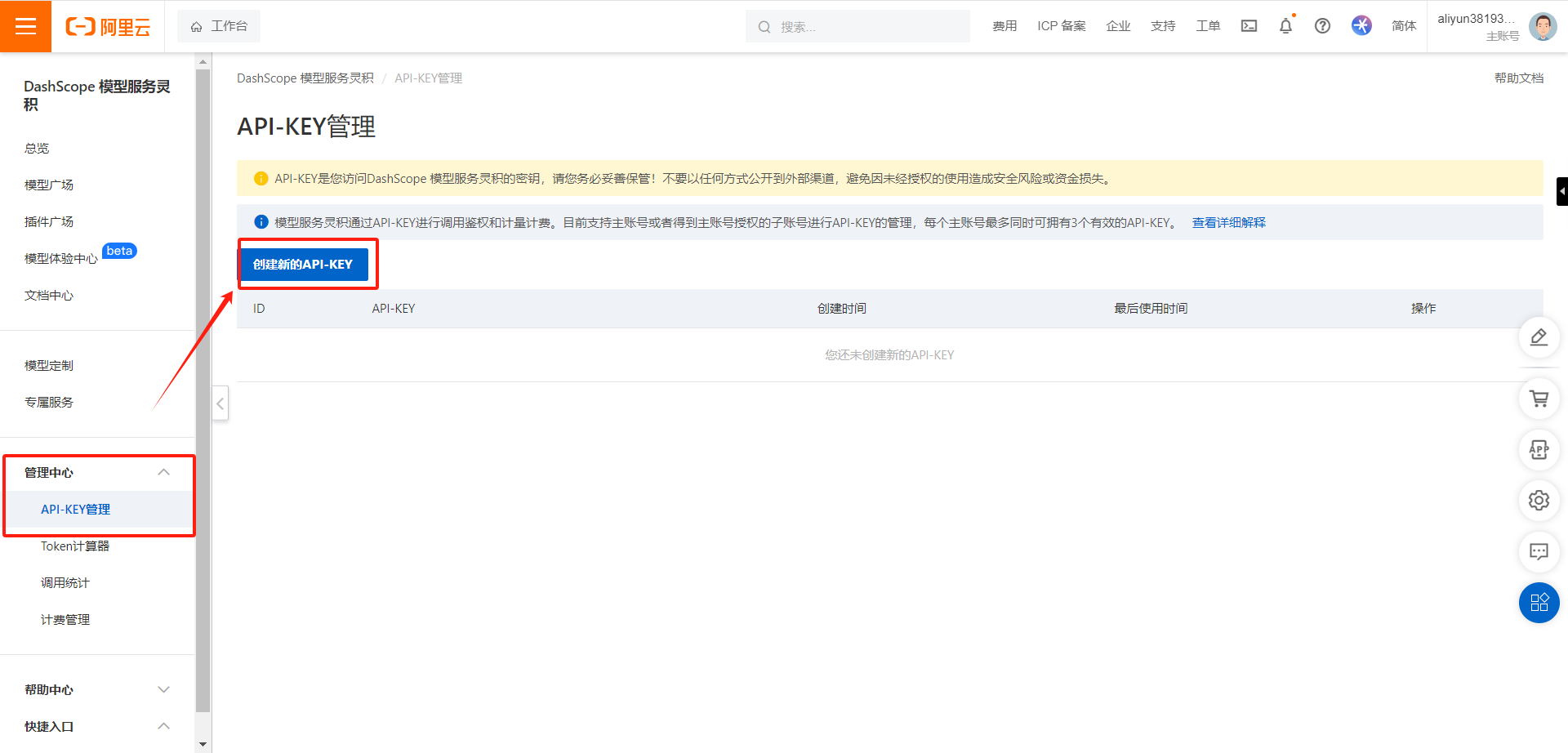This screenshot has width=1568, height=753.
Task: Open ICP 备案 menu
Action: click(x=1062, y=26)
